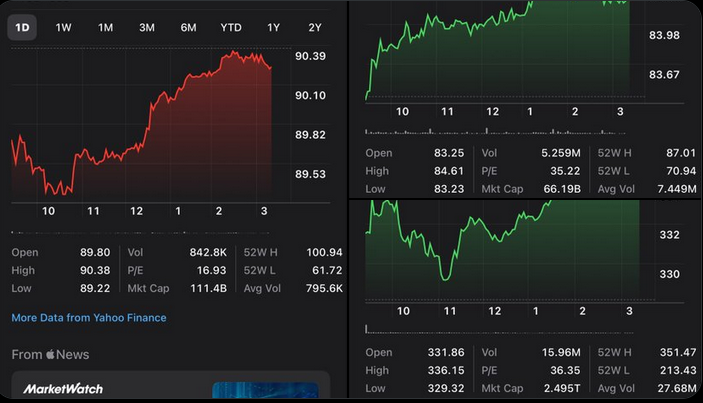Switch chart to 2Y range

pos(315,27)
